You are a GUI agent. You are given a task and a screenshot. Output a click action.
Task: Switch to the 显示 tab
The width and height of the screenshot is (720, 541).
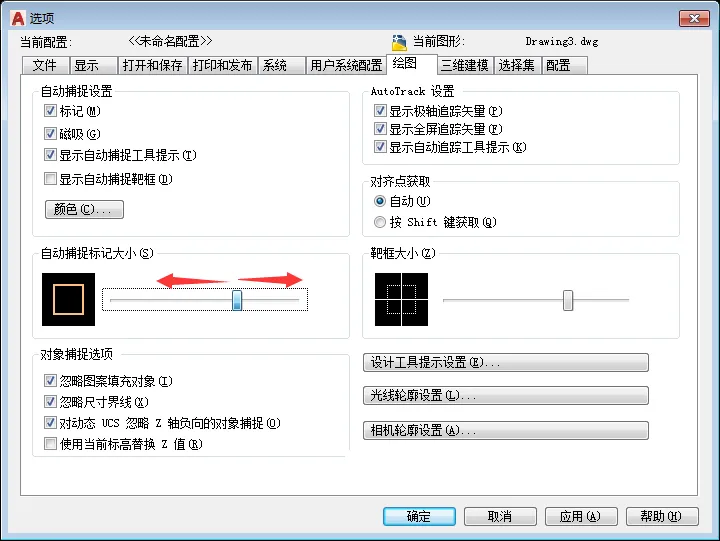click(93, 66)
